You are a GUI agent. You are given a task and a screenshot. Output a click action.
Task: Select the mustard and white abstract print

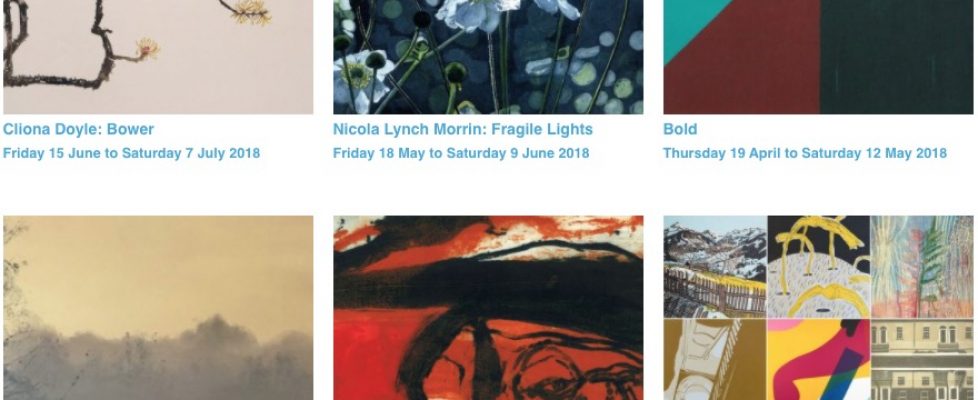point(715,360)
